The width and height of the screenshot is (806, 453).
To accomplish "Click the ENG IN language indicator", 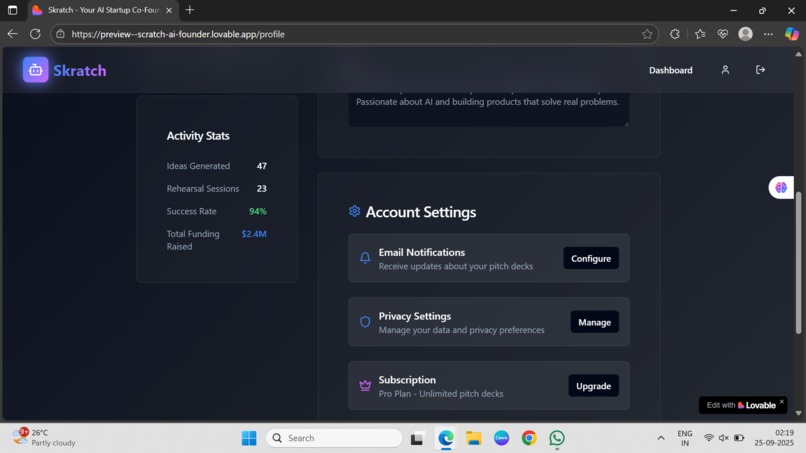I will click(x=685, y=438).
